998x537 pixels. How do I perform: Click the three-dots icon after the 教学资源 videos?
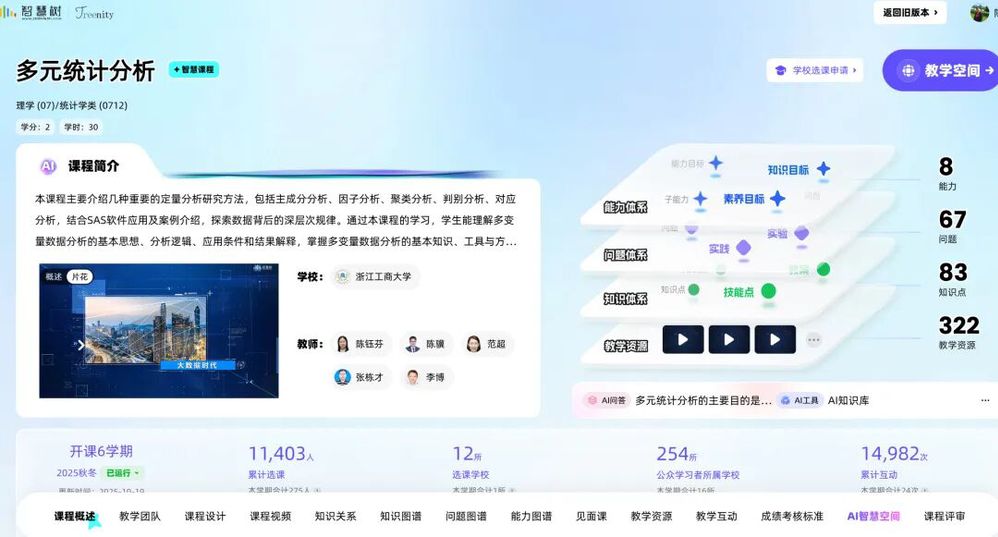point(813,340)
